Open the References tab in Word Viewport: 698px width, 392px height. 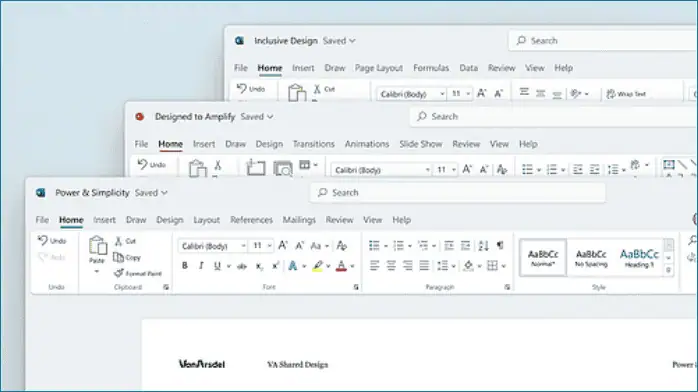pos(252,220)
